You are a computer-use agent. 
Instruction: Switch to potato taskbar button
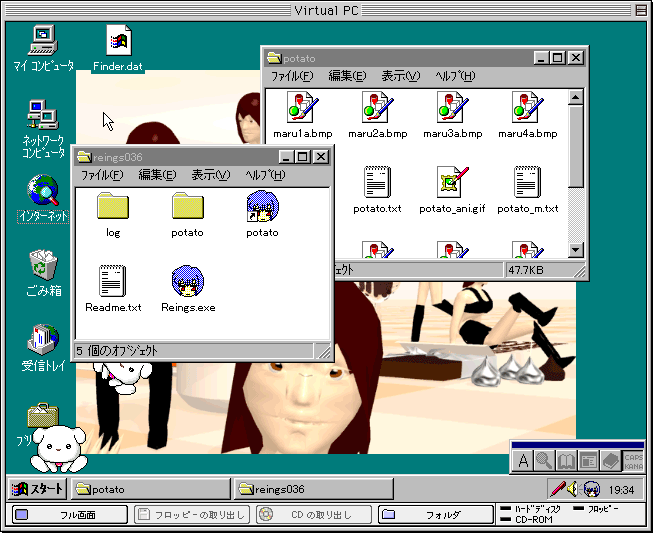(x=150, y=489)
